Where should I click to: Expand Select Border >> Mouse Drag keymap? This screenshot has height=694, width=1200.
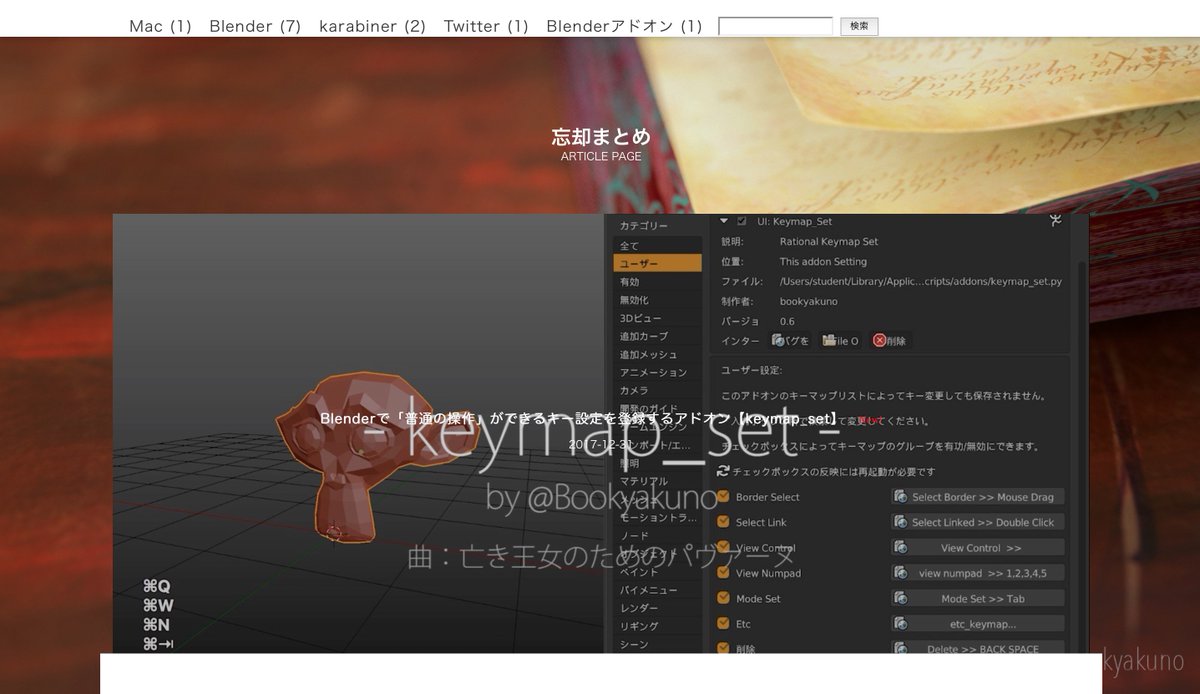pyautogui.click(x=978, y=497)
